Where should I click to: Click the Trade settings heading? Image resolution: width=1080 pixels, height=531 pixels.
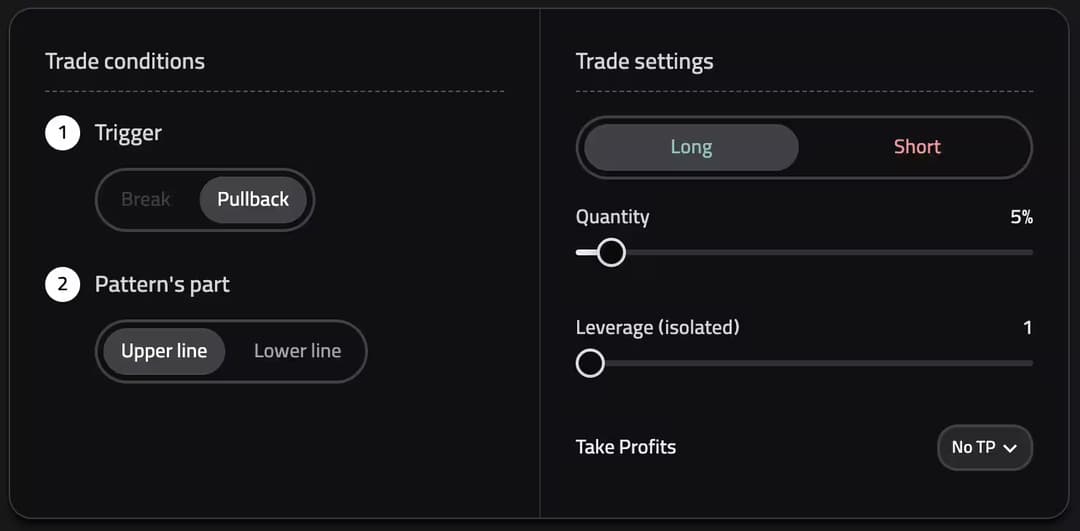tap(645, 61)
